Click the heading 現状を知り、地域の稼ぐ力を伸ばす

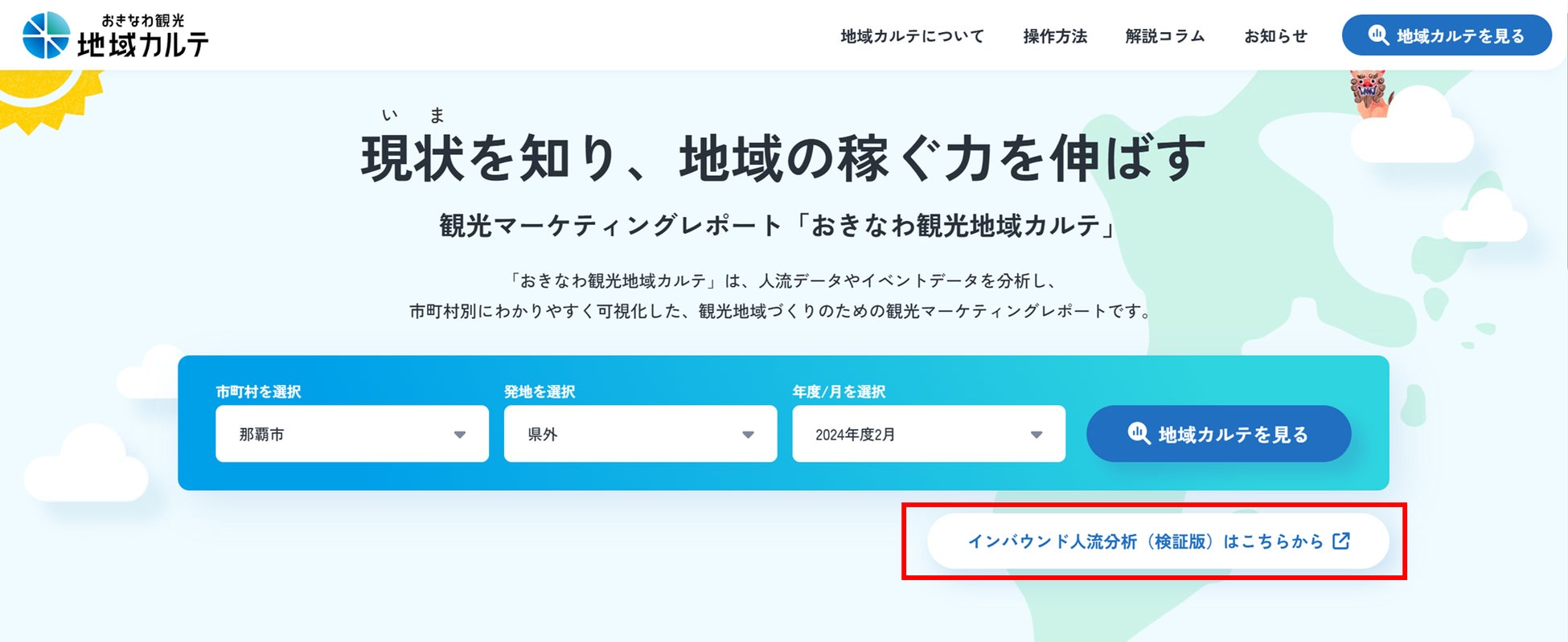[784, 157]
